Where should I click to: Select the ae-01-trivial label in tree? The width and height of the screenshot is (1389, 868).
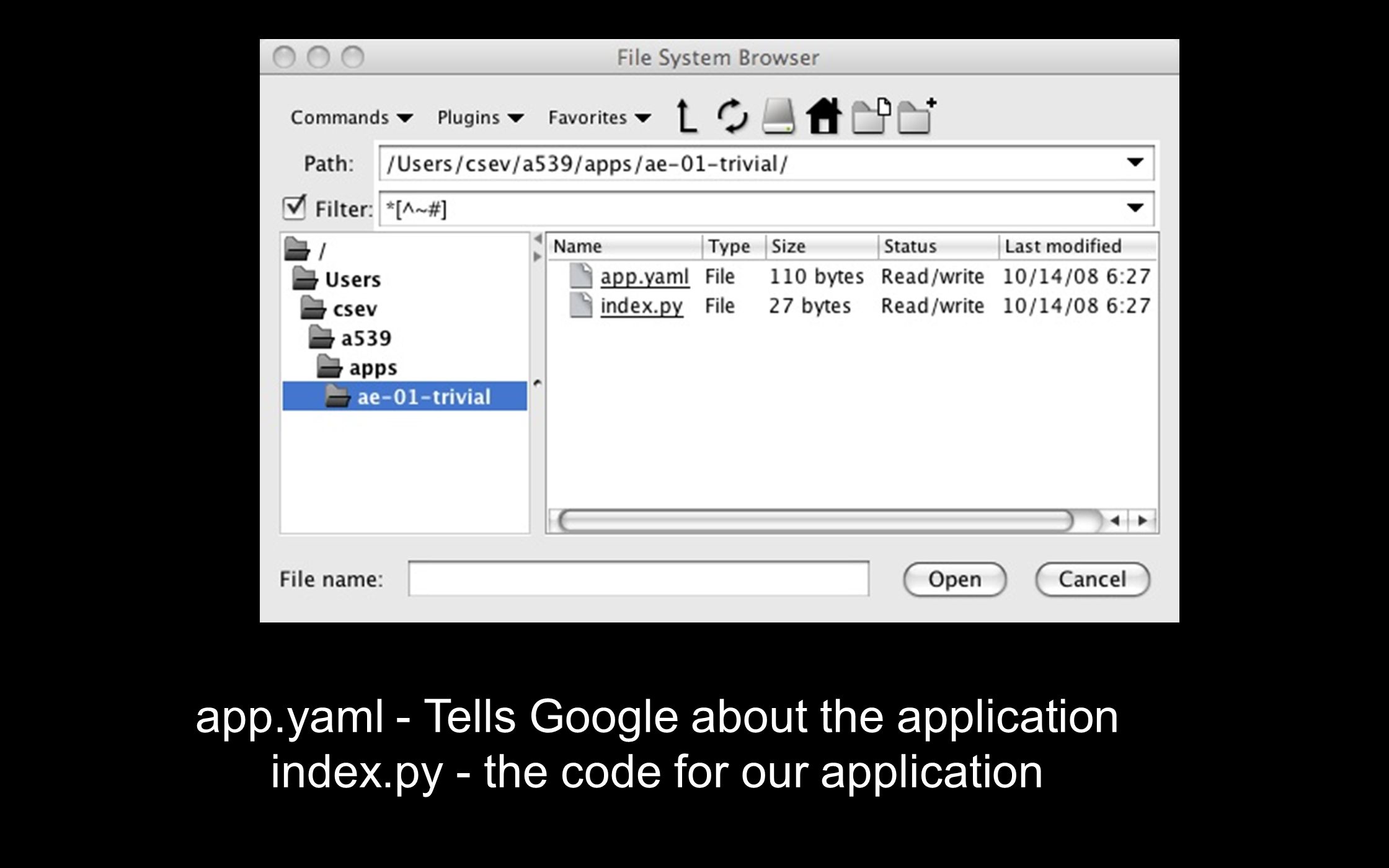tap(424, 396)
